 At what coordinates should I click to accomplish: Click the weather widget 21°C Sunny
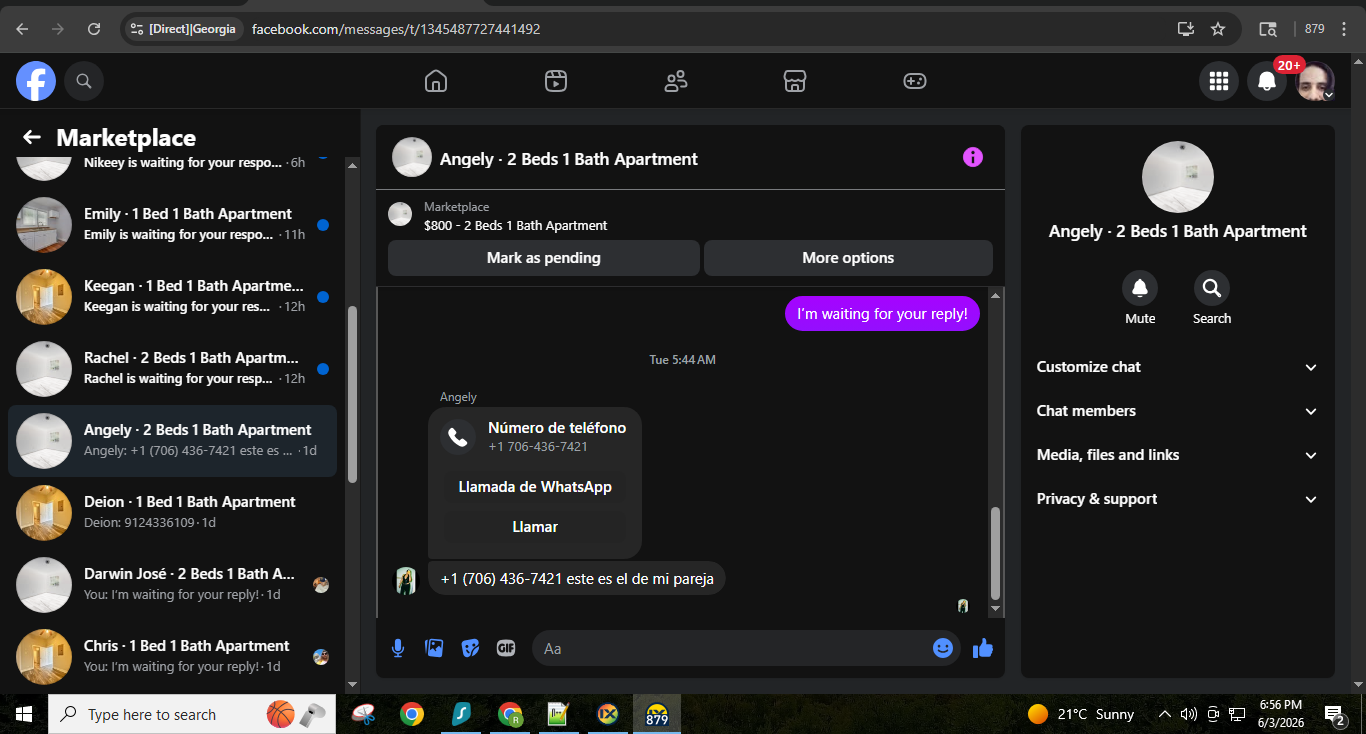point(1081,714)
